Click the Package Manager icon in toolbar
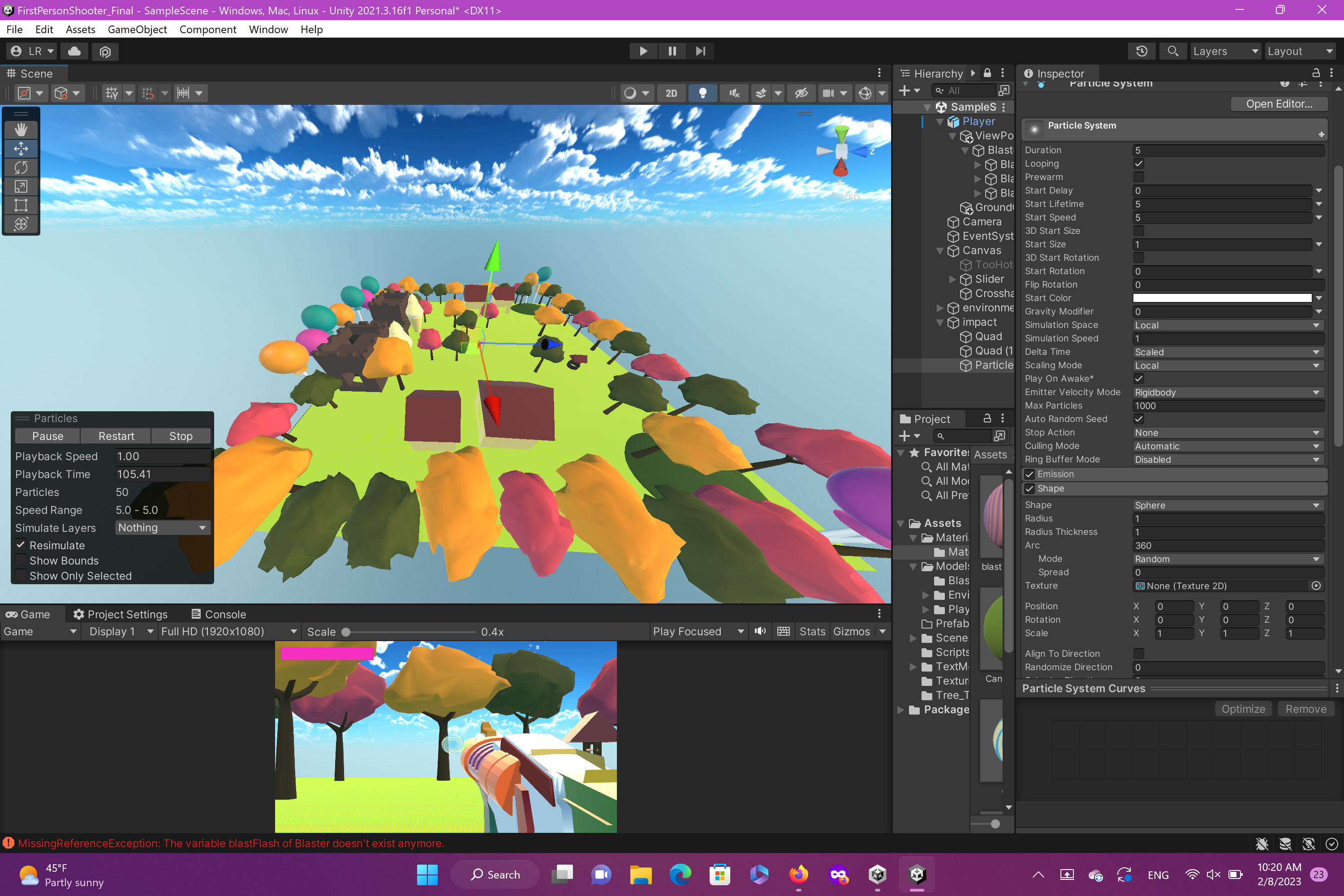1344x896 pixels. pos(105,52)
